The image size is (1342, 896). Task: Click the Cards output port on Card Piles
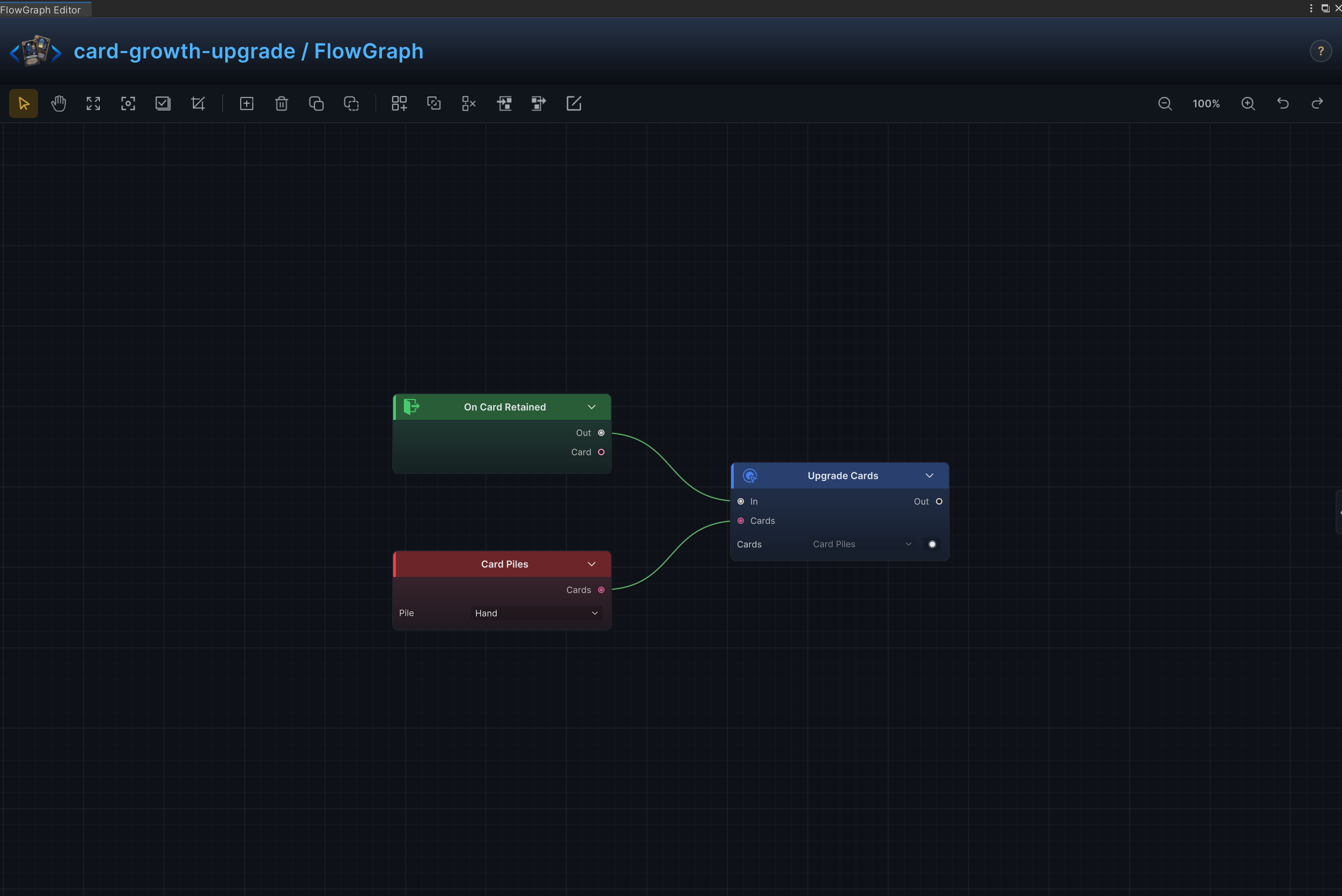click(x=601, y=590)
